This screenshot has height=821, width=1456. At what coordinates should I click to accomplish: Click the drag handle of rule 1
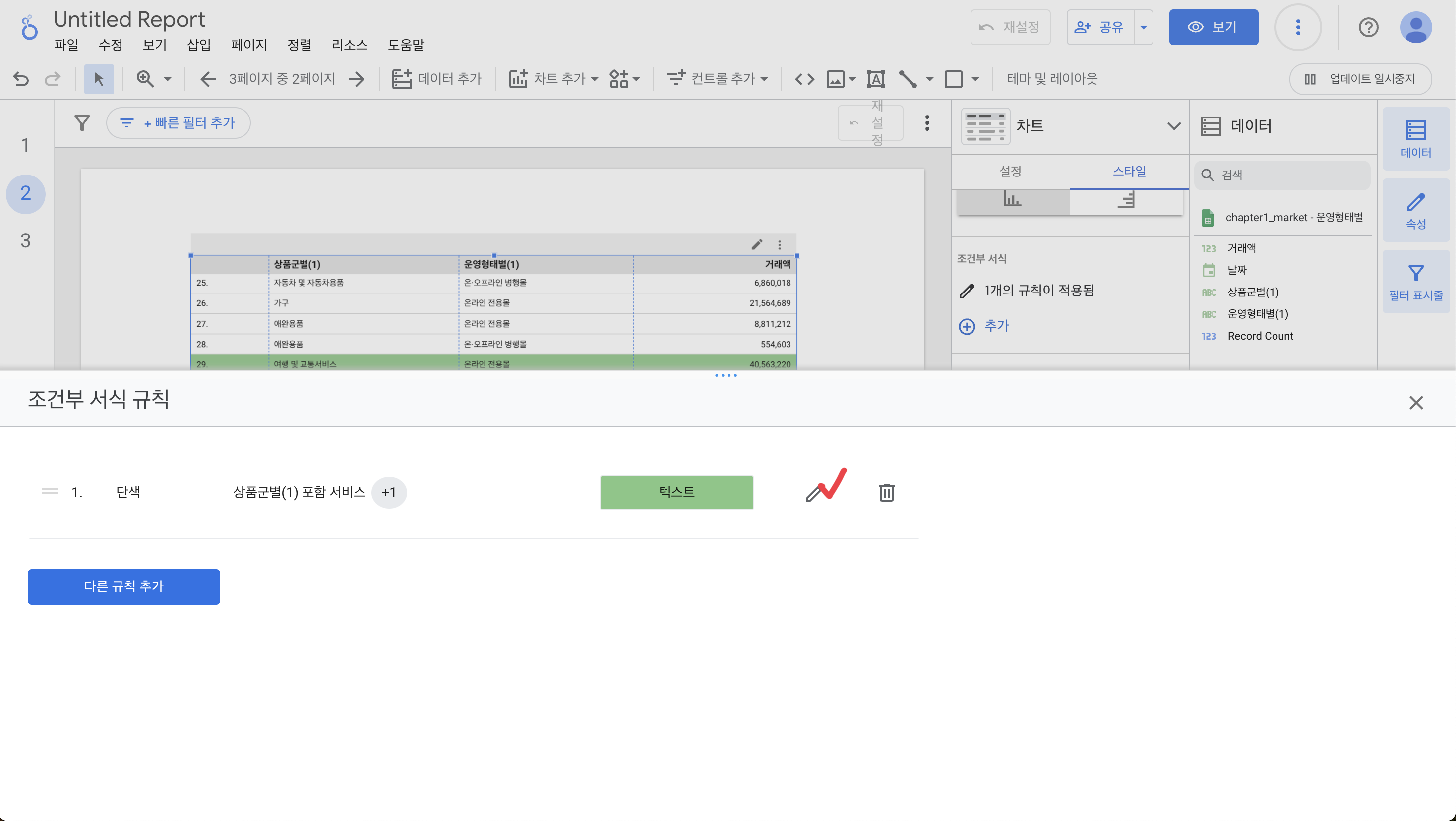49,492
